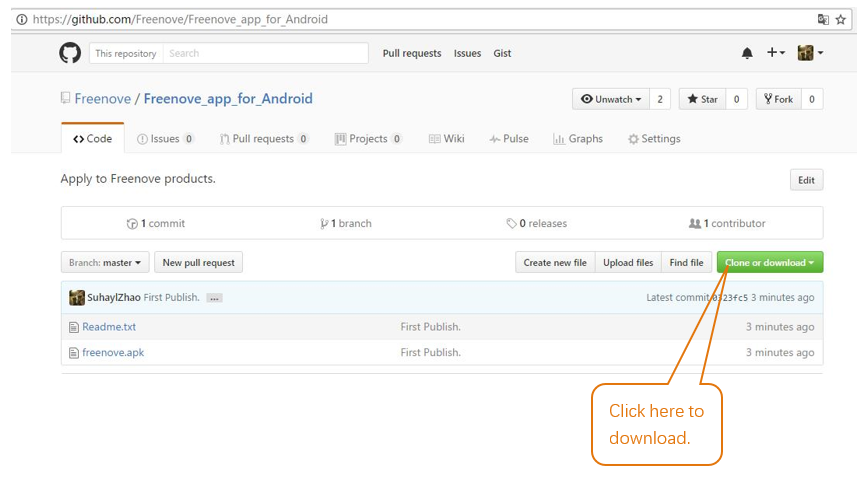
Task: Click the file icon next to freenove.apk
Action: tap(74, 353)
